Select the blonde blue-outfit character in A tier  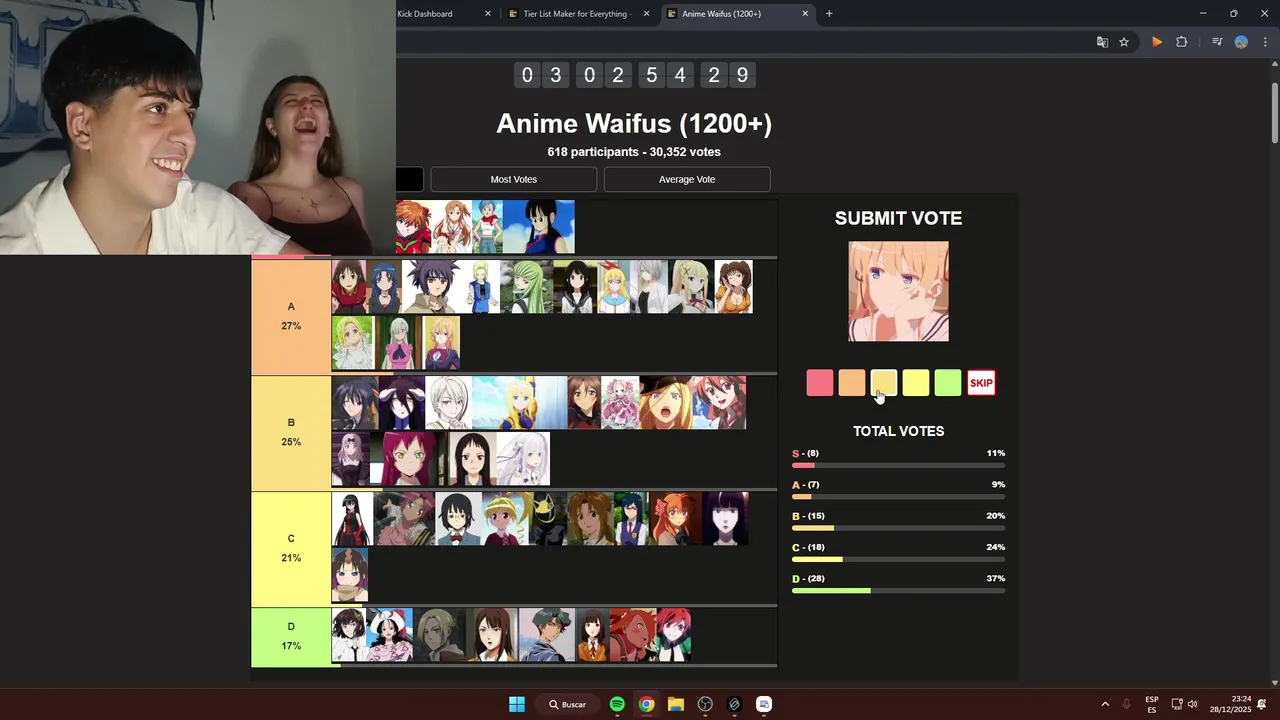(x=481, y=287)
